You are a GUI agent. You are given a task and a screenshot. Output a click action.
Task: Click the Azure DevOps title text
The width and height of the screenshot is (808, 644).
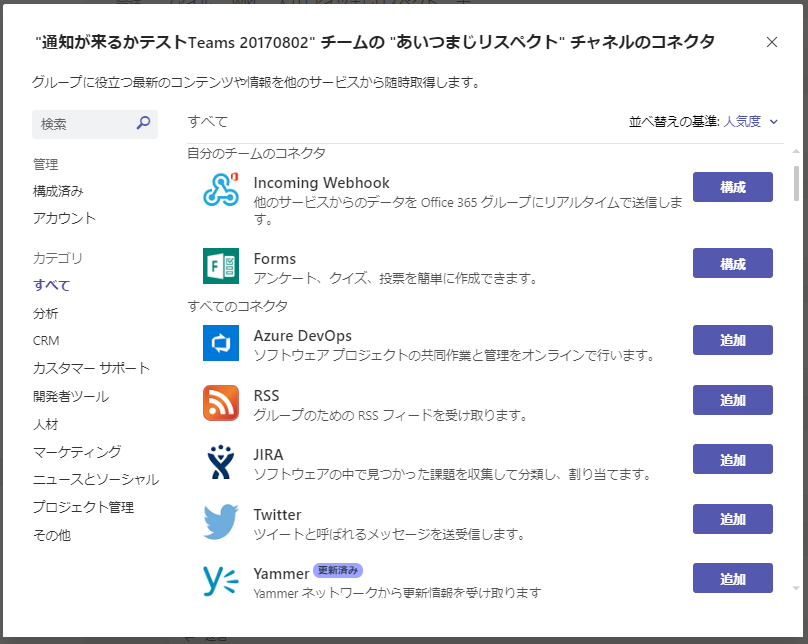coord(302,336)
